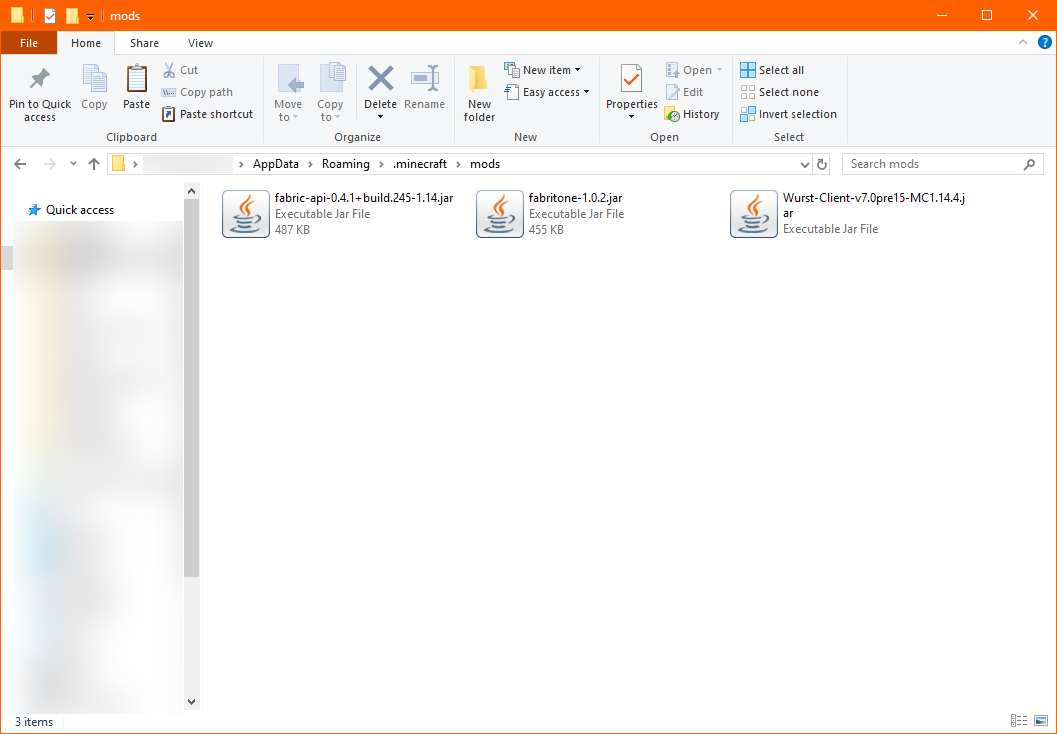Screen dimensions: 1057x734
Task: Click the Cut scissors icon
Action: 169,70
